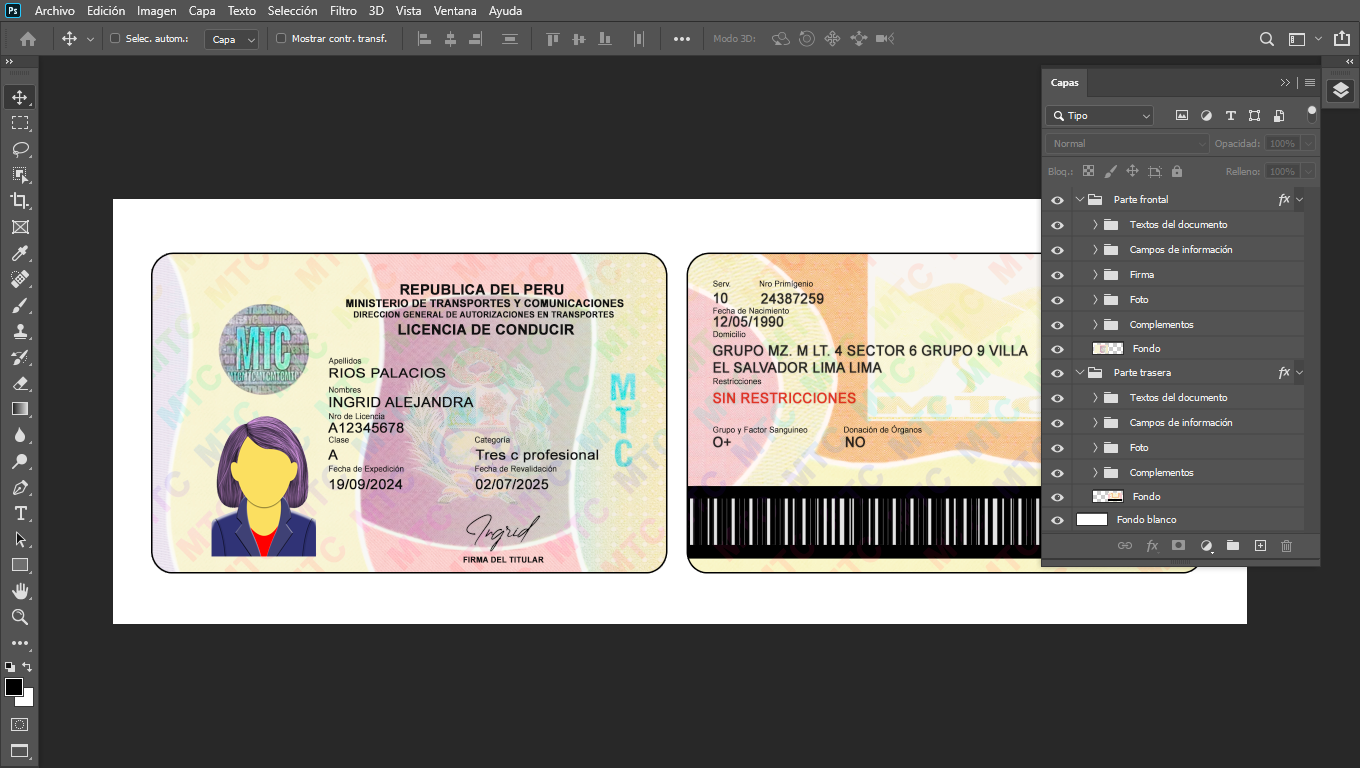The height and width of the screenshot is (768, 1360).
Task: Select the Spot Healing Brush tool
Action: click(x=20, y=279)
